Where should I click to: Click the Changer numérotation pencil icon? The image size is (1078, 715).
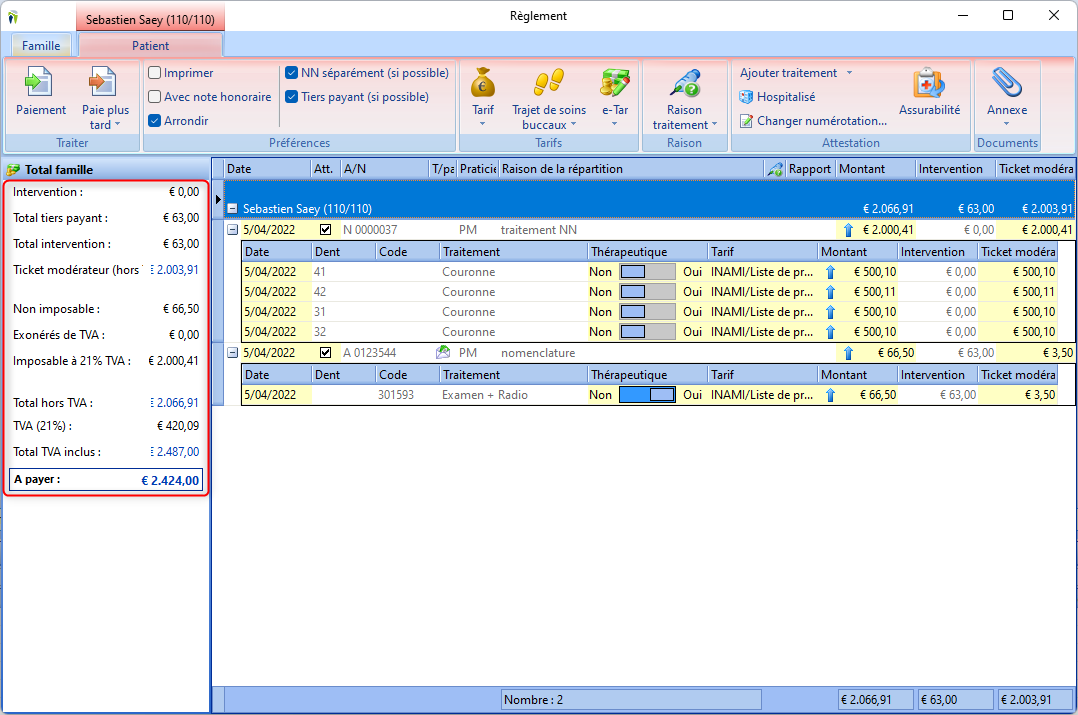click(x=746, y=121)
